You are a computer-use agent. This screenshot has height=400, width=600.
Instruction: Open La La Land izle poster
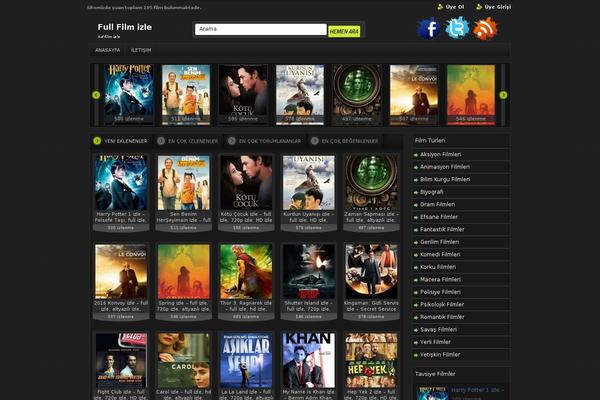coord(246,361)
